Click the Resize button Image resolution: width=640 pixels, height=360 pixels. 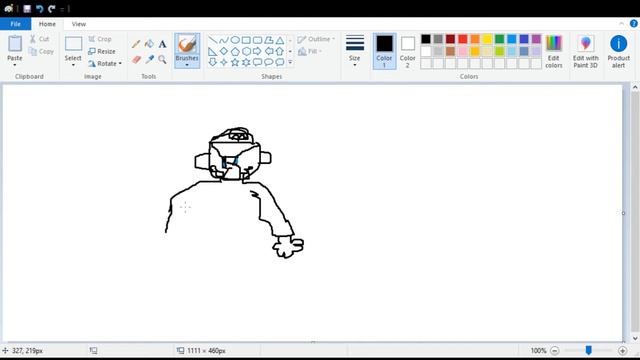102,51
